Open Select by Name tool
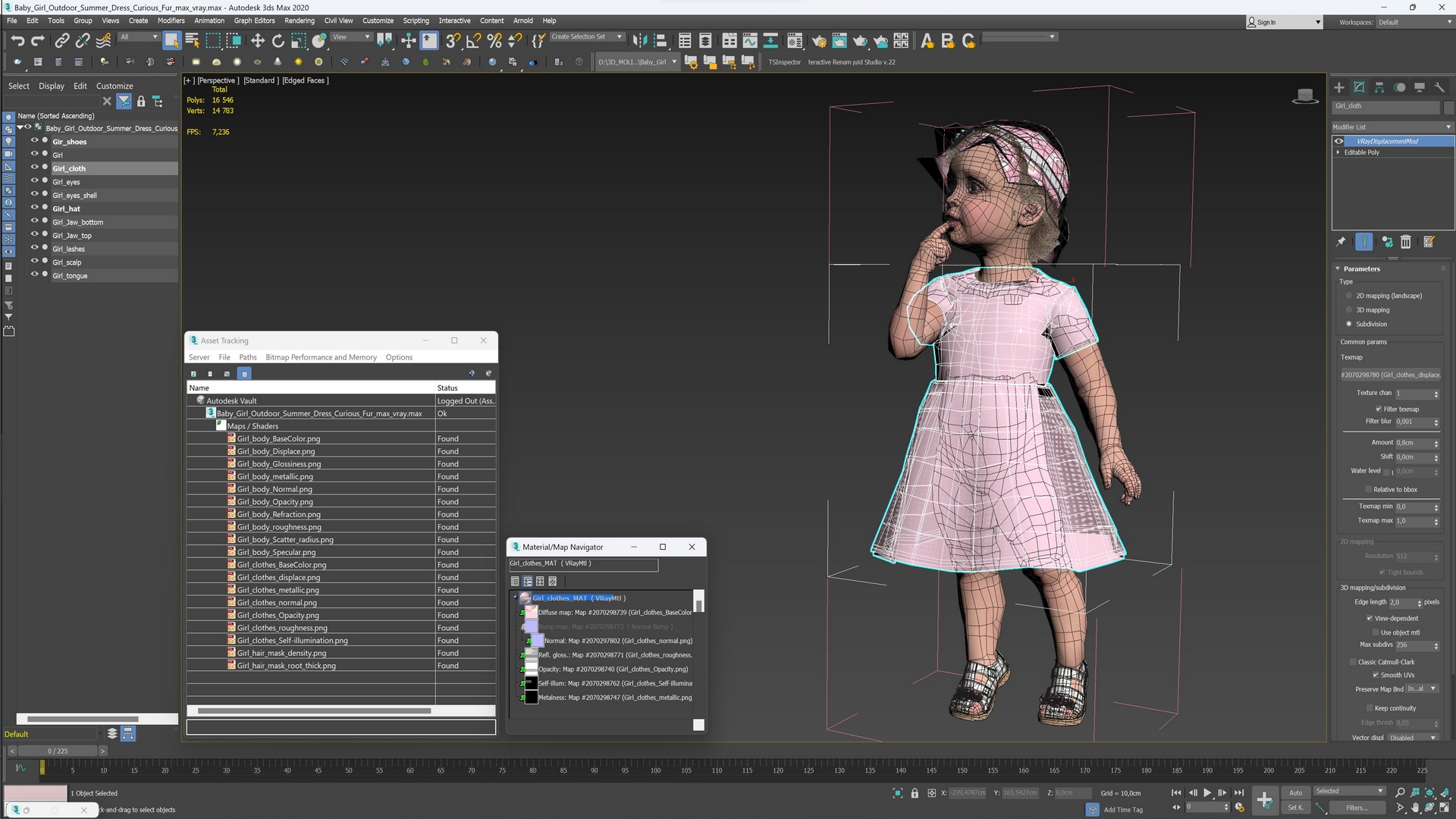 pos(192,40)
